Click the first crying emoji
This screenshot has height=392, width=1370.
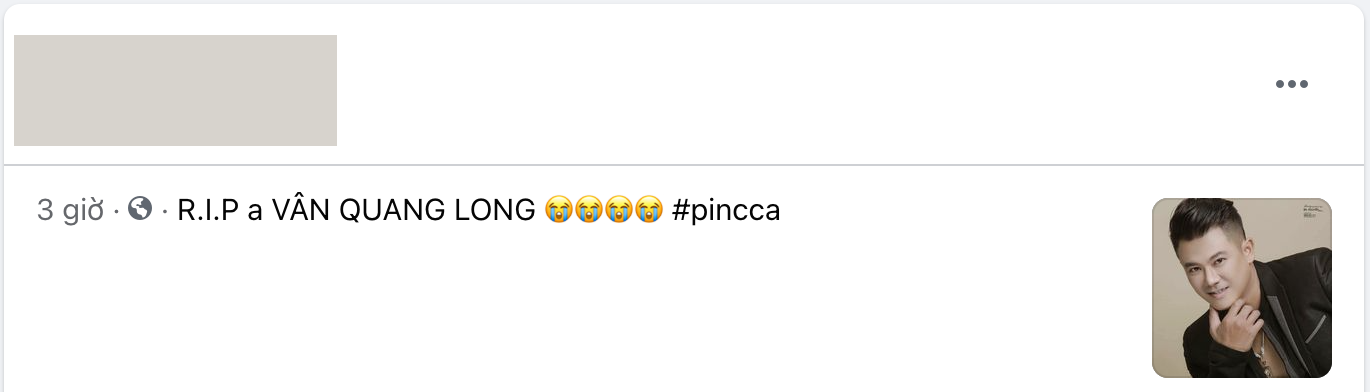[x=559, y=210]
